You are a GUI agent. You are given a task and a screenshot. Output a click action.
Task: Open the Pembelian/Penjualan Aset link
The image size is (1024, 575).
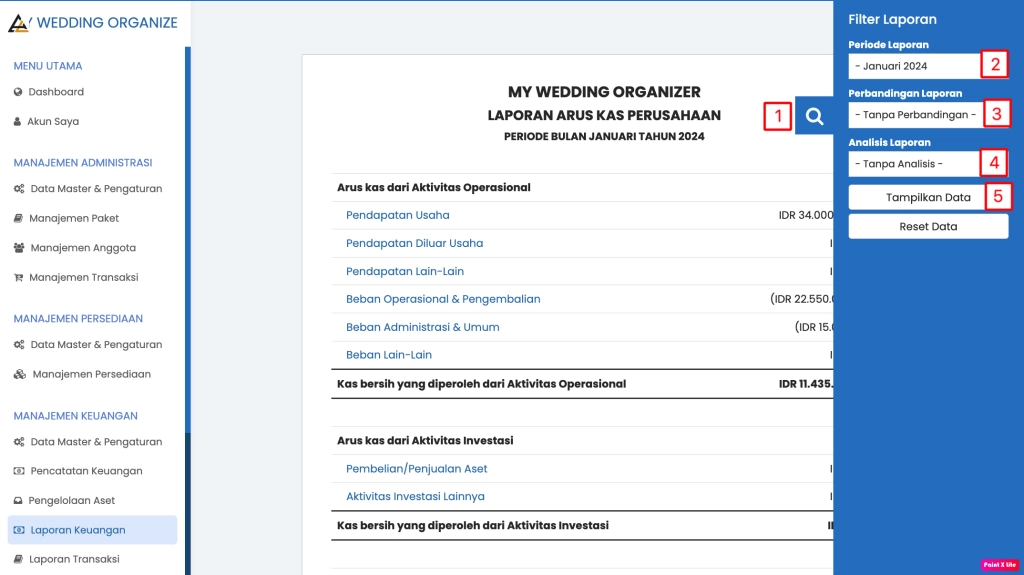[416, 469]
